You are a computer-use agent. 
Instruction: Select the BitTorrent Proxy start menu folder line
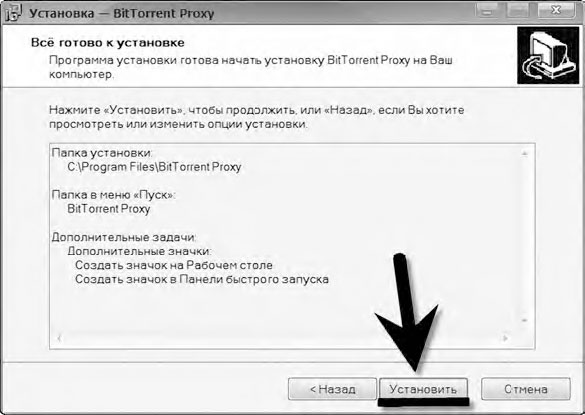tap(109, 209)
